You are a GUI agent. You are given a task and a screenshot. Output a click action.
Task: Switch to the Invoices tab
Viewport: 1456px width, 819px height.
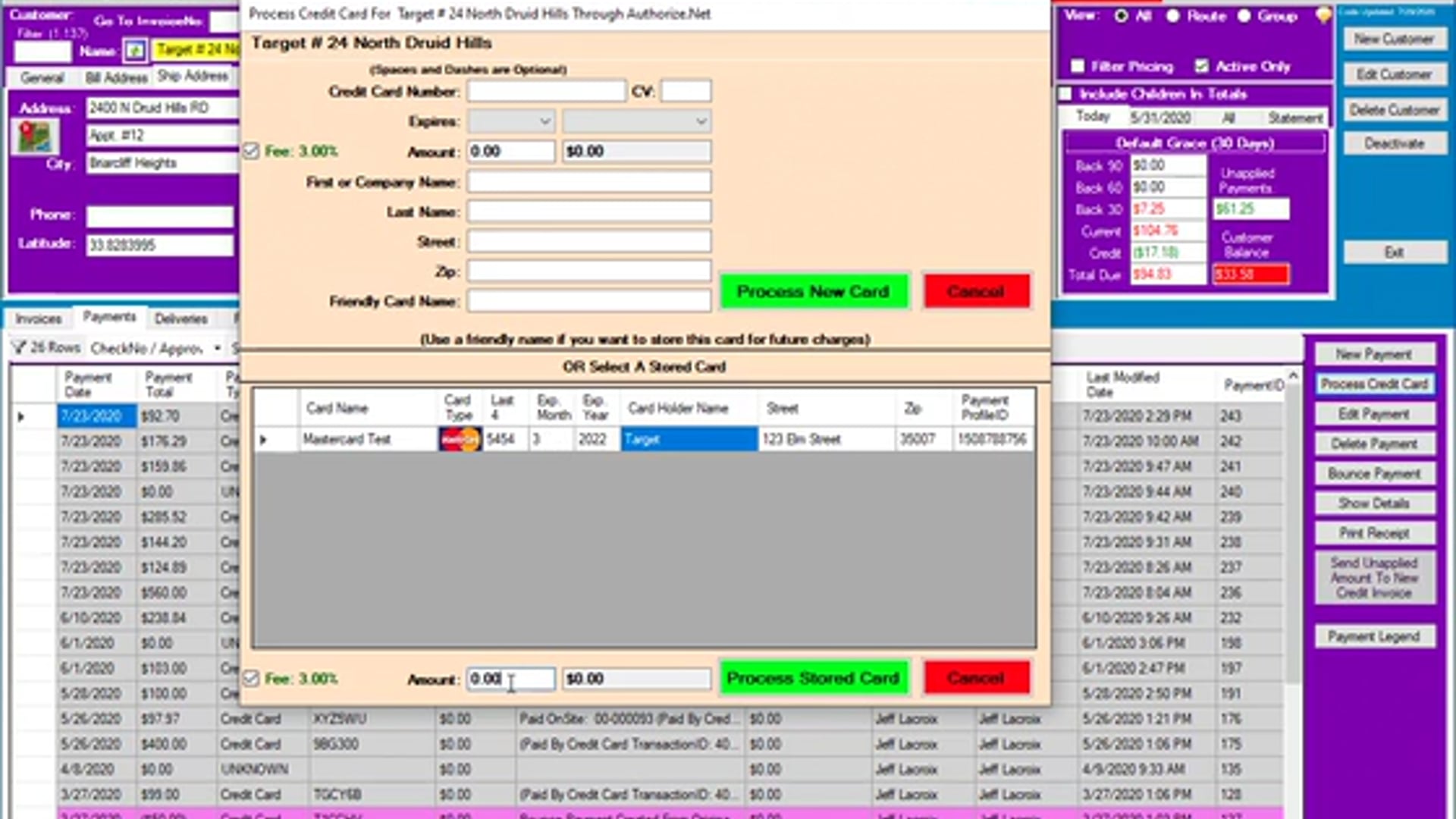(x=39, y=318)
